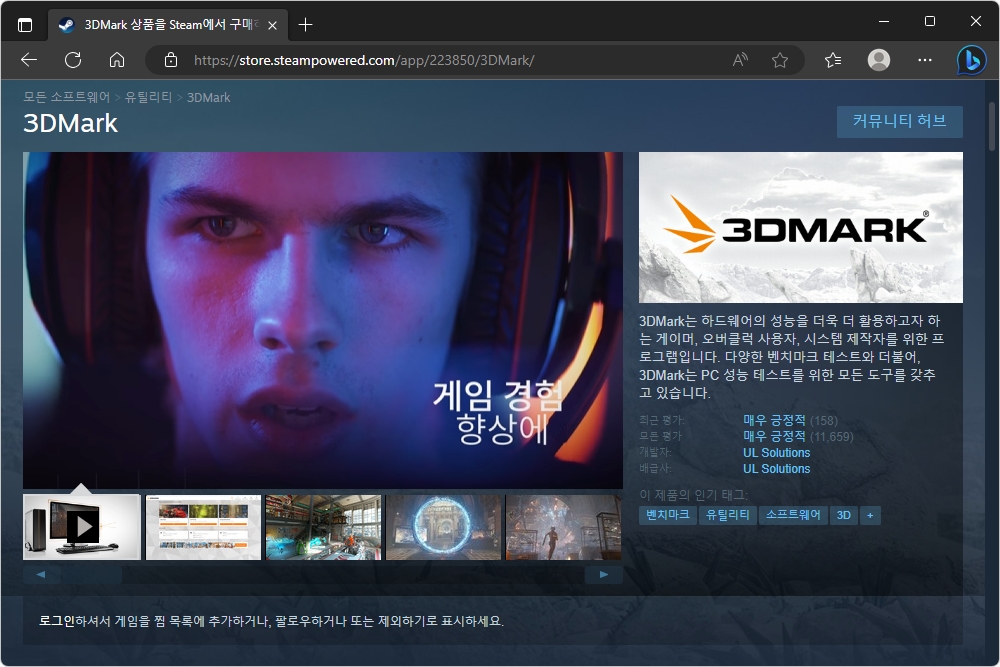Viewport: 1000px width, 667px height.
Task: Go to 유틸리티 breadcrumb
Action: point(149,97)
